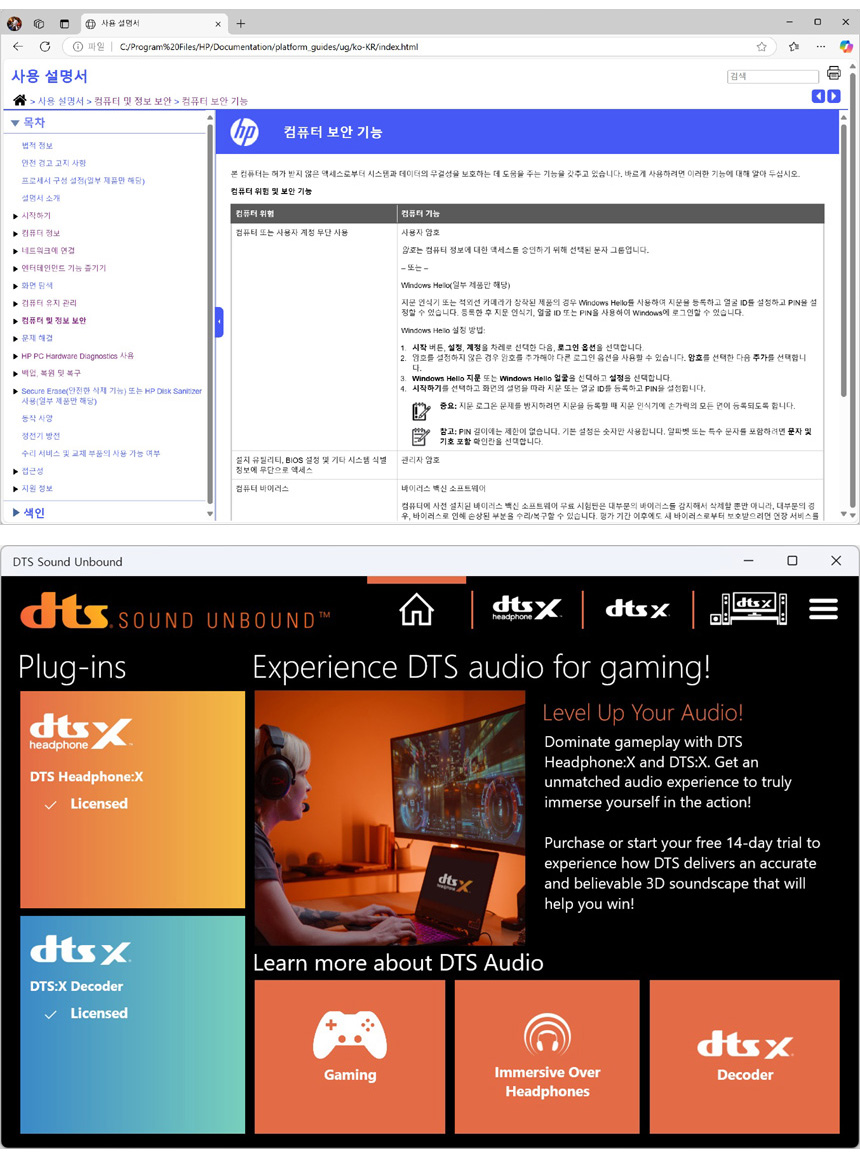Expand the 문제 해결 tree item
Image resolution: width=860 pixels, height=1154 pixels.
[15, 338]
